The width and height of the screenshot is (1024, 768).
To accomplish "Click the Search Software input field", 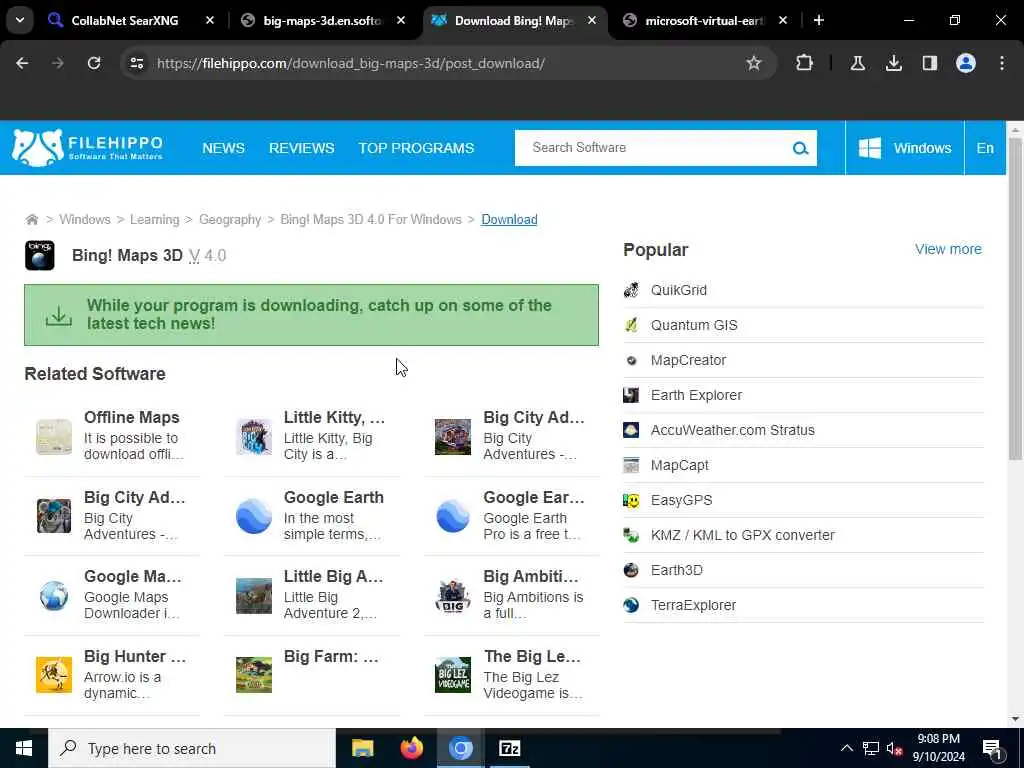I will pyautogui.click(x=653, y=148).
